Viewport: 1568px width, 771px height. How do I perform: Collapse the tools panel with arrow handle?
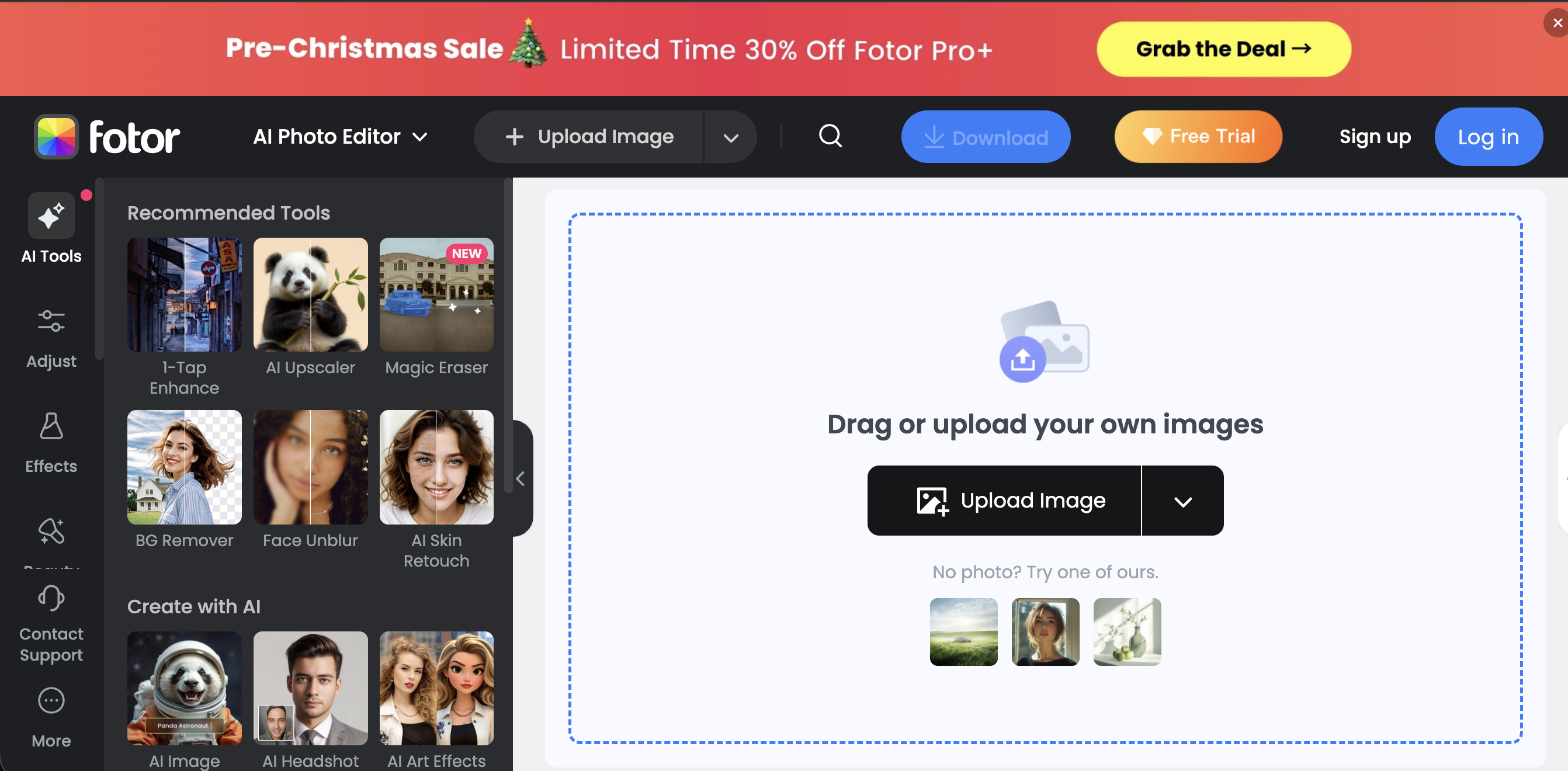coord(521,479)
